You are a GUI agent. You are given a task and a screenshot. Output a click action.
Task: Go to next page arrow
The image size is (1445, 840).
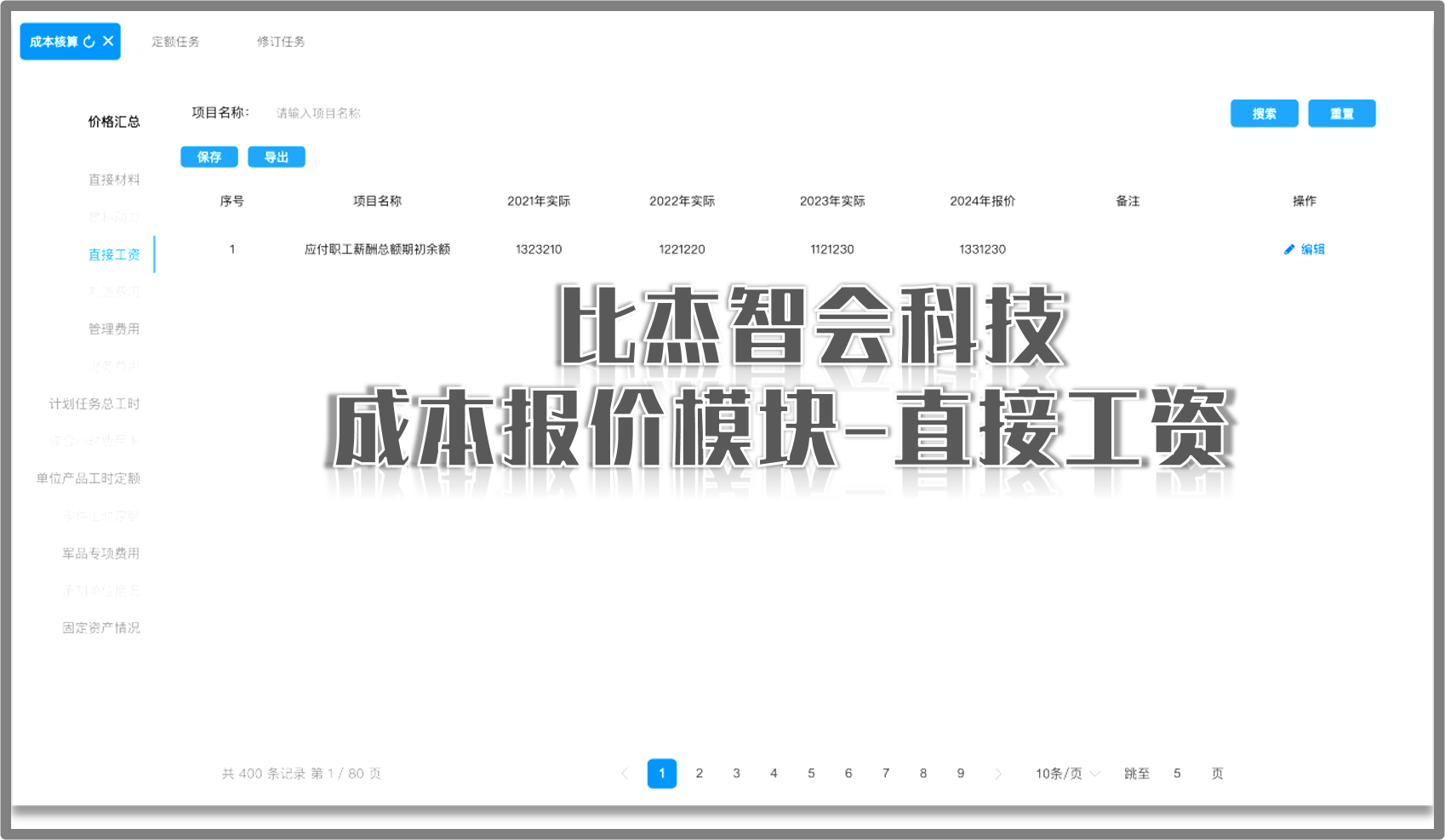(998, 774)
